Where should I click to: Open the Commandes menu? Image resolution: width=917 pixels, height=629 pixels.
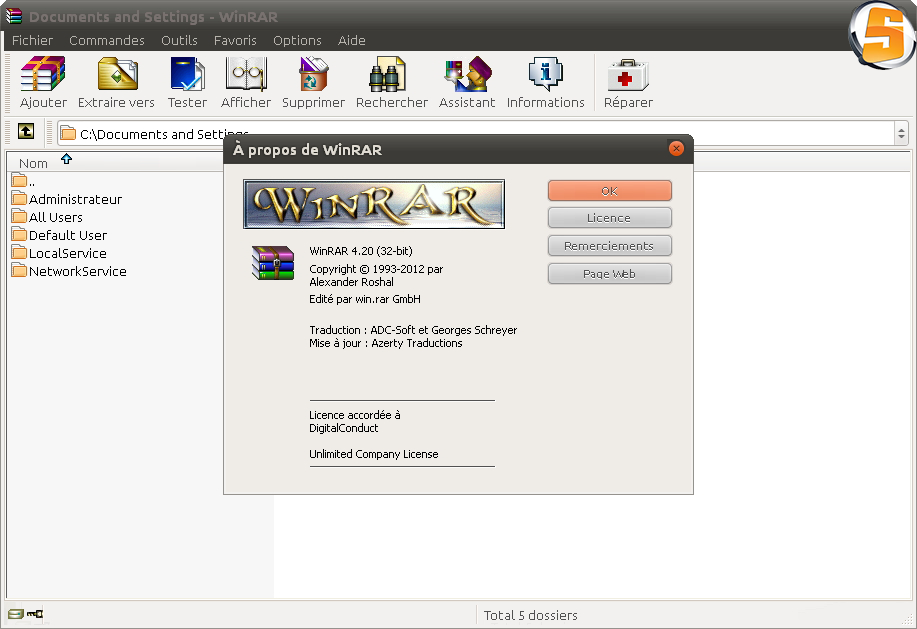pyautogui.click(x=106, y=40)
